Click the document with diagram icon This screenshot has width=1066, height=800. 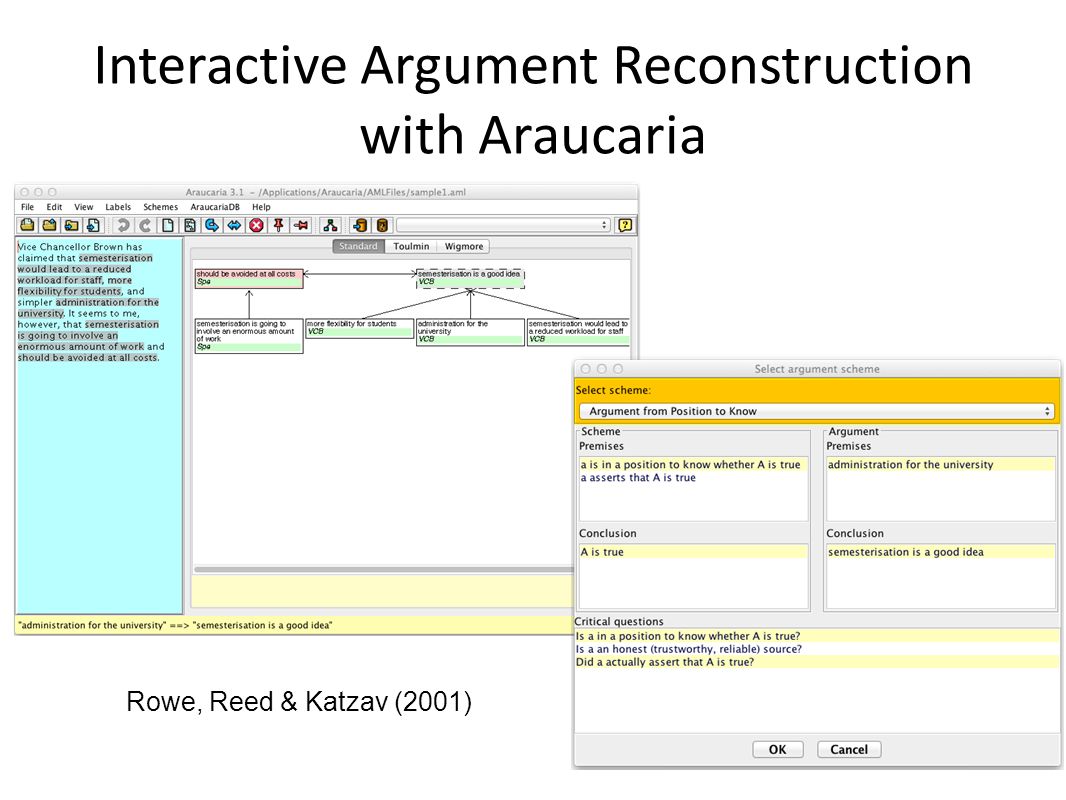(x=190, y=225)
